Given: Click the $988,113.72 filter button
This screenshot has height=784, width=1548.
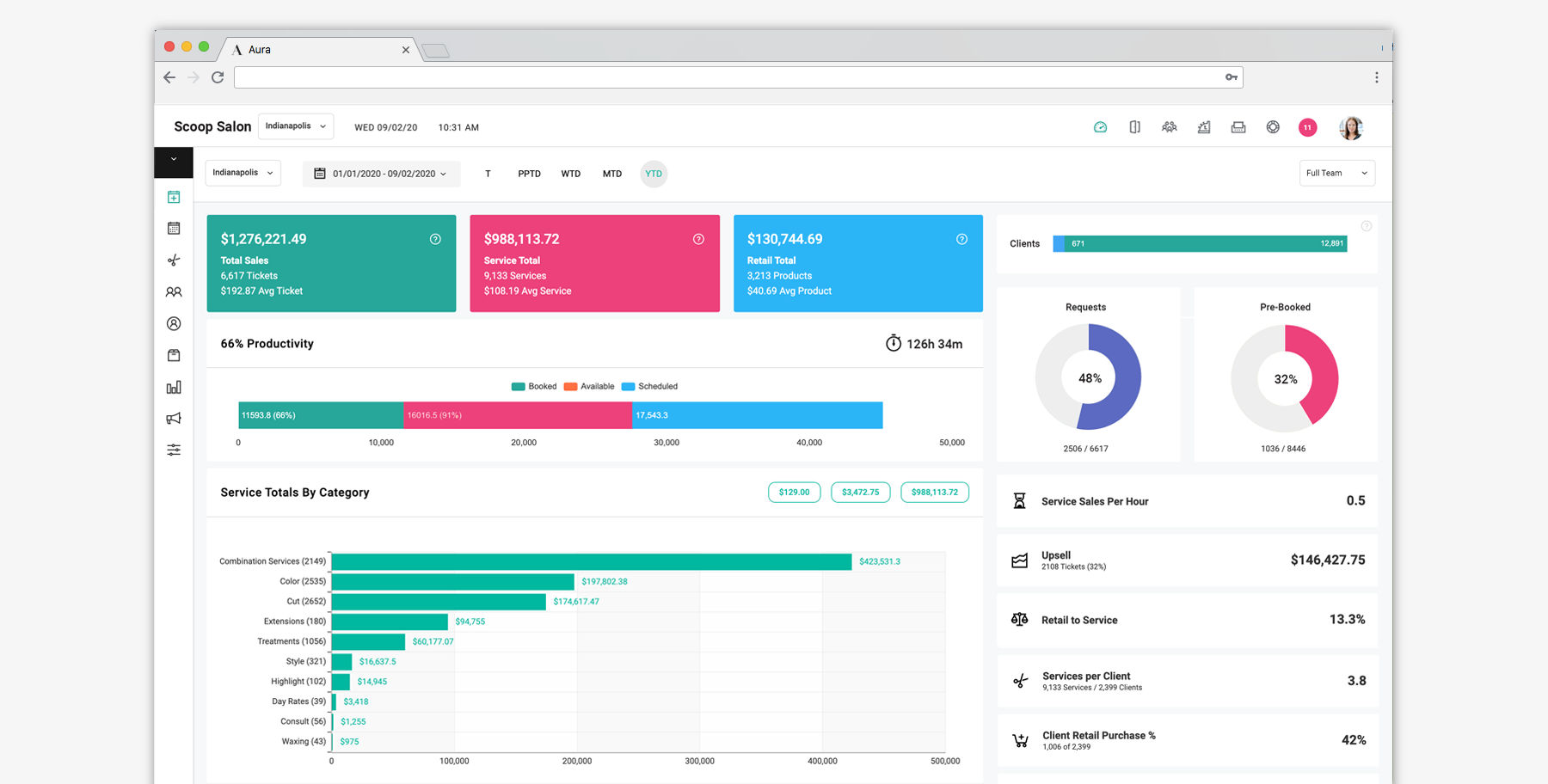Looking at the screenshot, I should [934, 492].
